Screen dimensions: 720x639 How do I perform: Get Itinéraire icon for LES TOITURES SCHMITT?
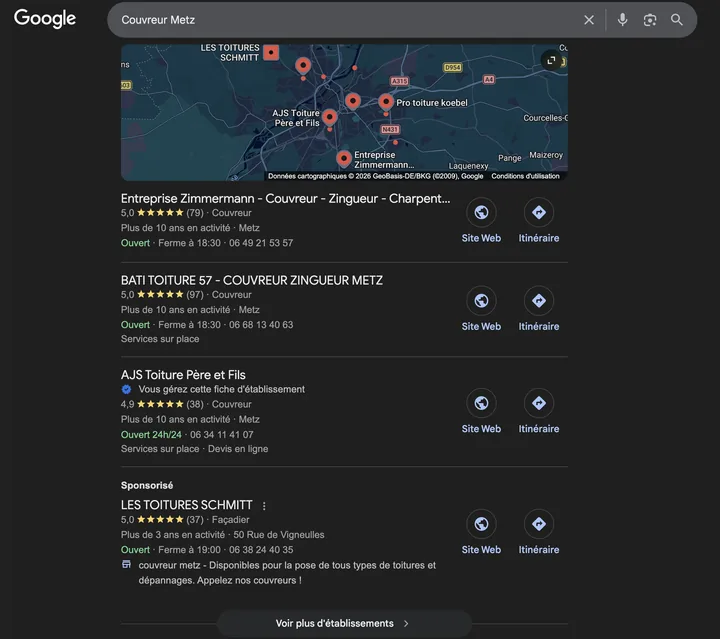click(539, 524)
